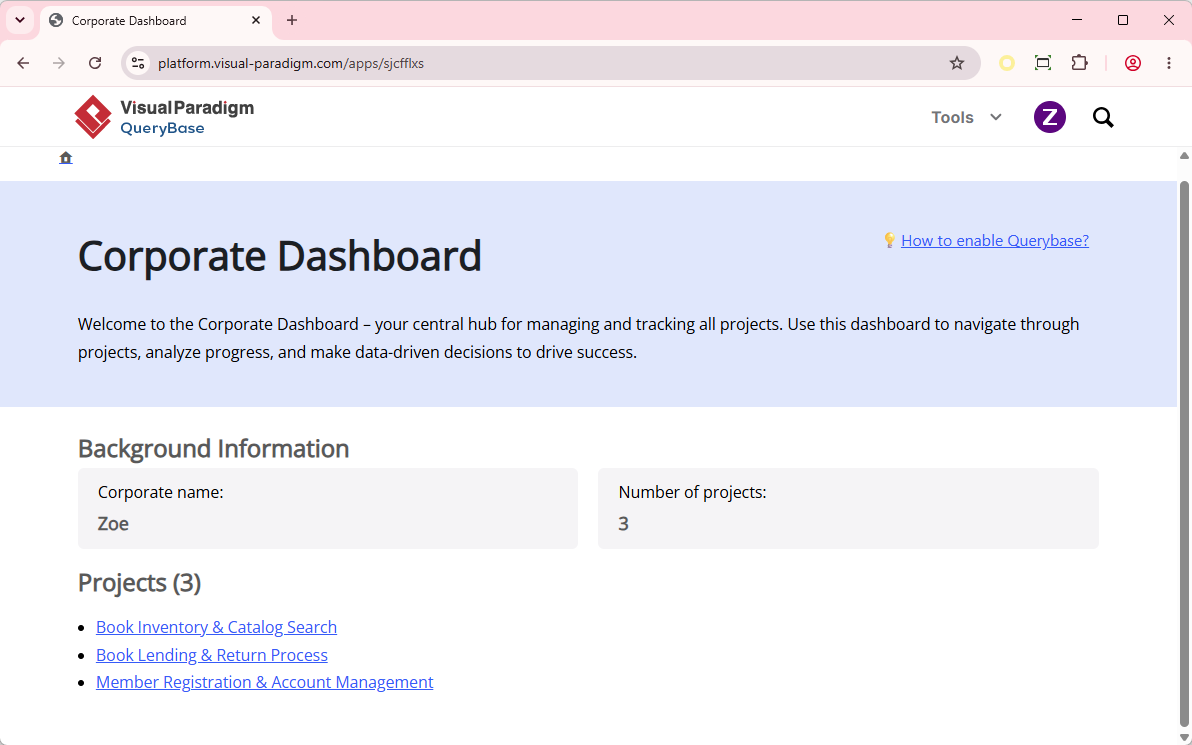Open the home breadcrumb icon
1192x745 pixels.
66,158
